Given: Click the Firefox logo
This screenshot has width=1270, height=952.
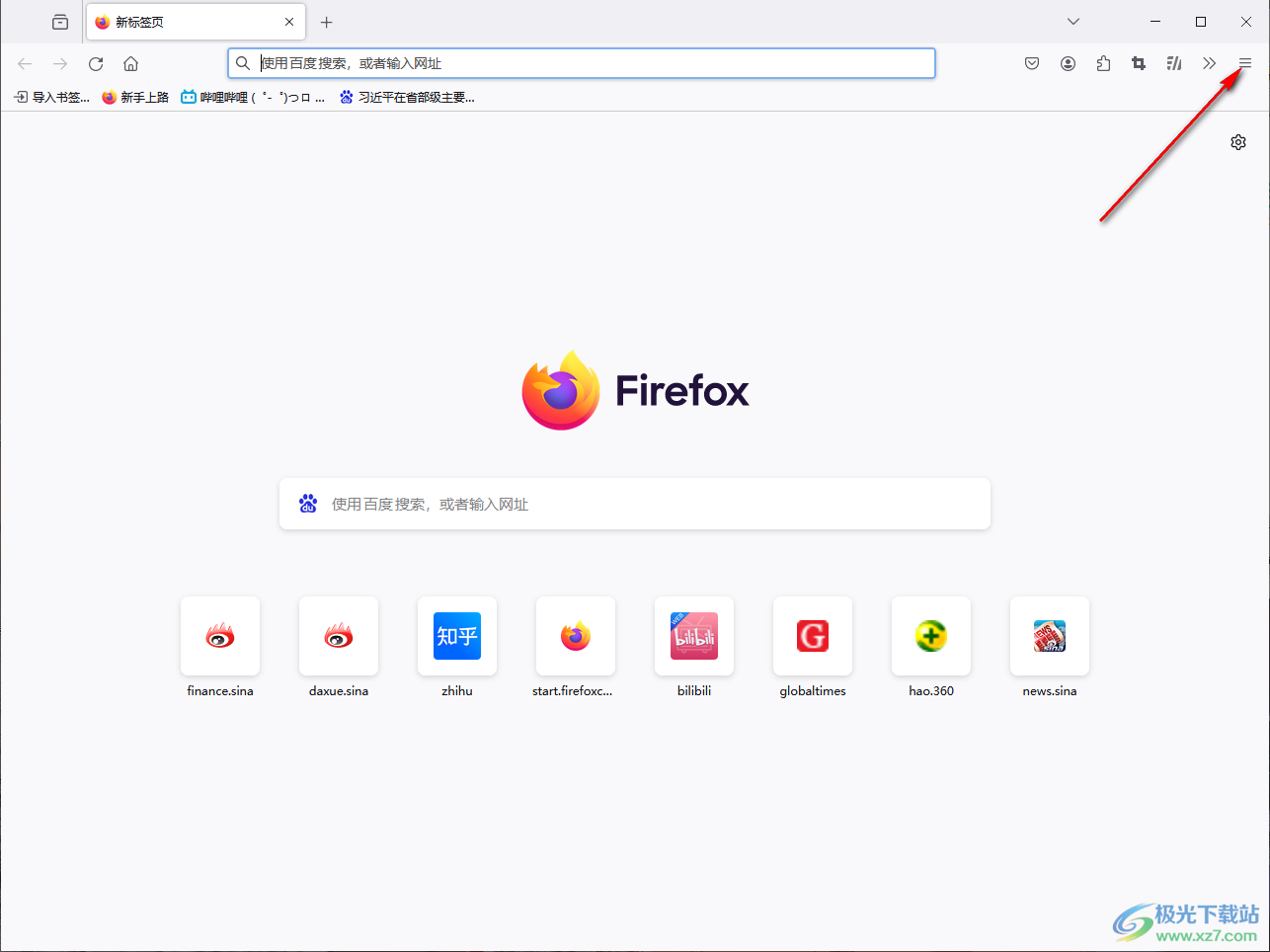Looking at the screenshot, I should click(635, 390).
